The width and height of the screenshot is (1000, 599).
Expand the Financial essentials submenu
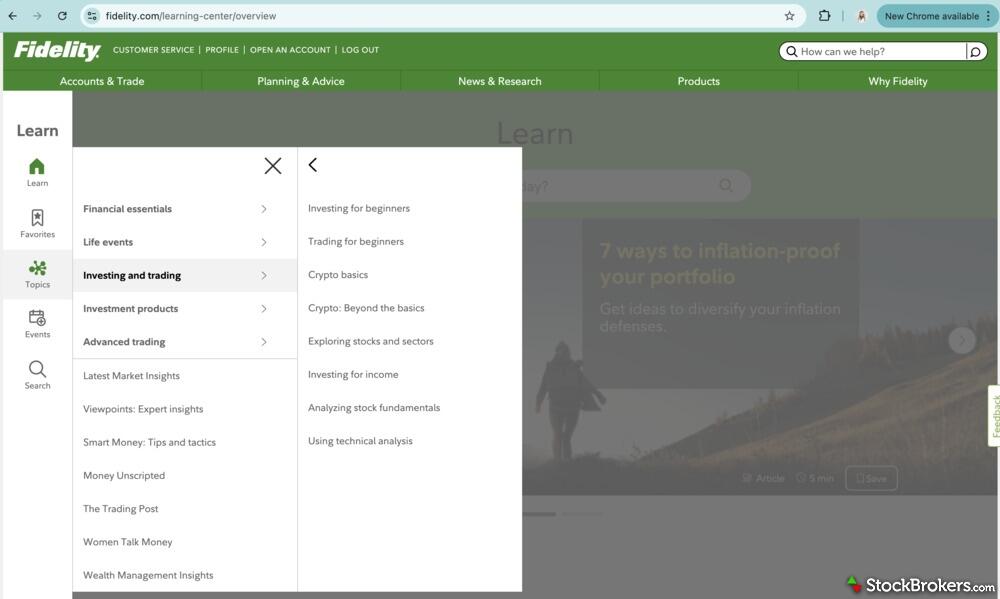click(x=175, y=209)
